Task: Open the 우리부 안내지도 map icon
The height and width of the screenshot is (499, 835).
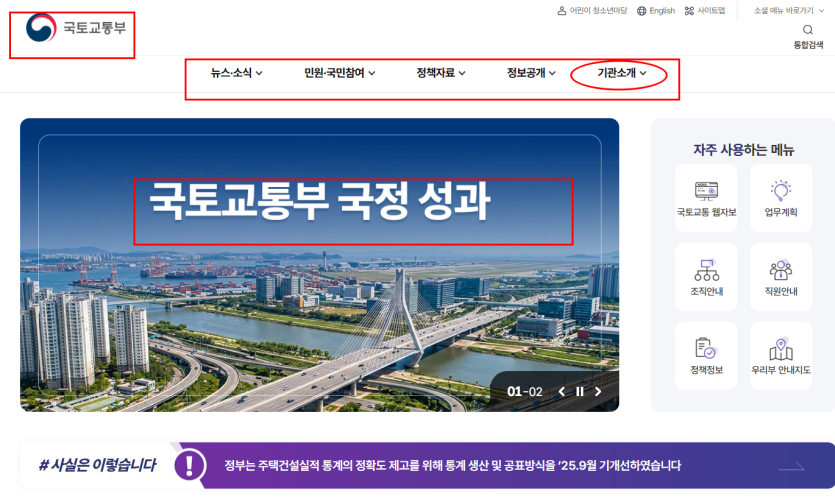Action: [x=781, y=349]
